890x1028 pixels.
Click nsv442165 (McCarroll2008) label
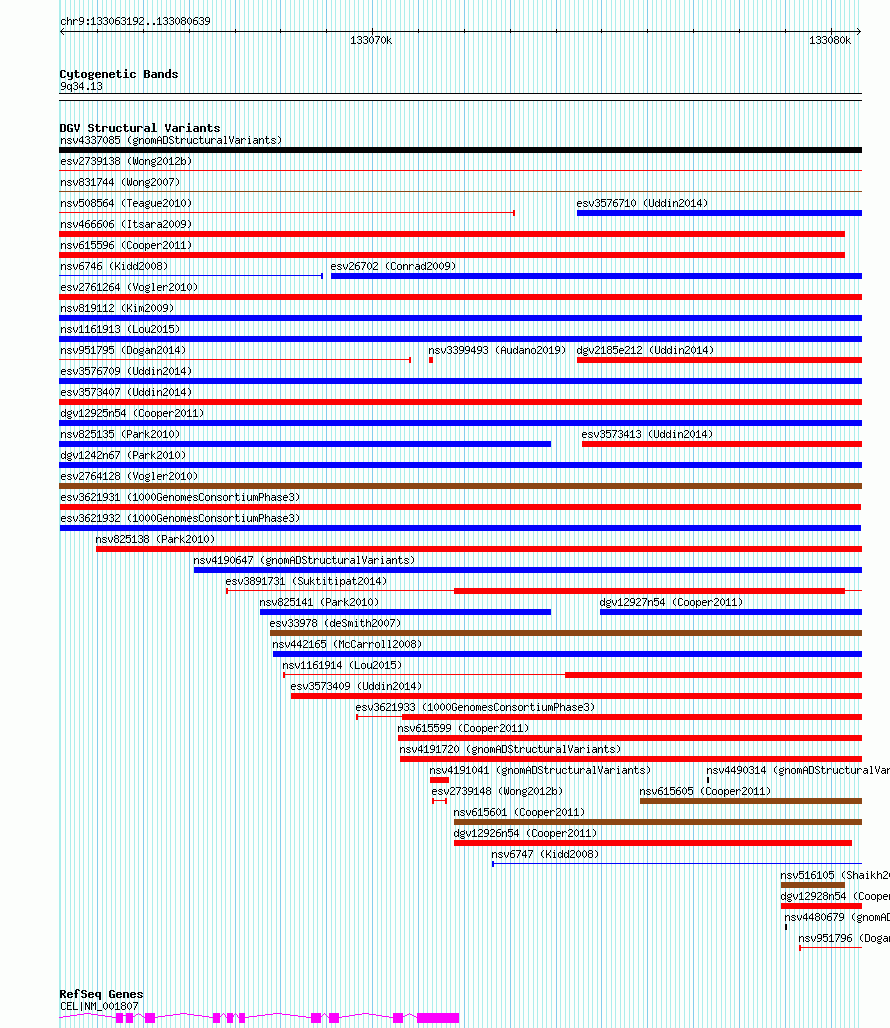[x=347, y=644]
